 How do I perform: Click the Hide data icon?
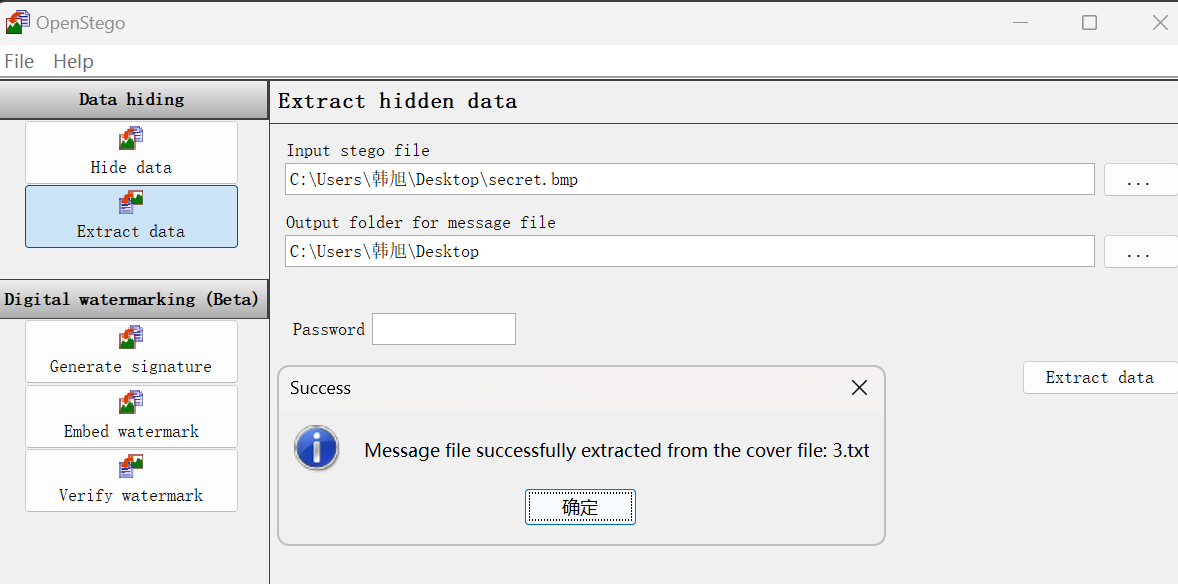pyautogui.click(x=131, y=139)
